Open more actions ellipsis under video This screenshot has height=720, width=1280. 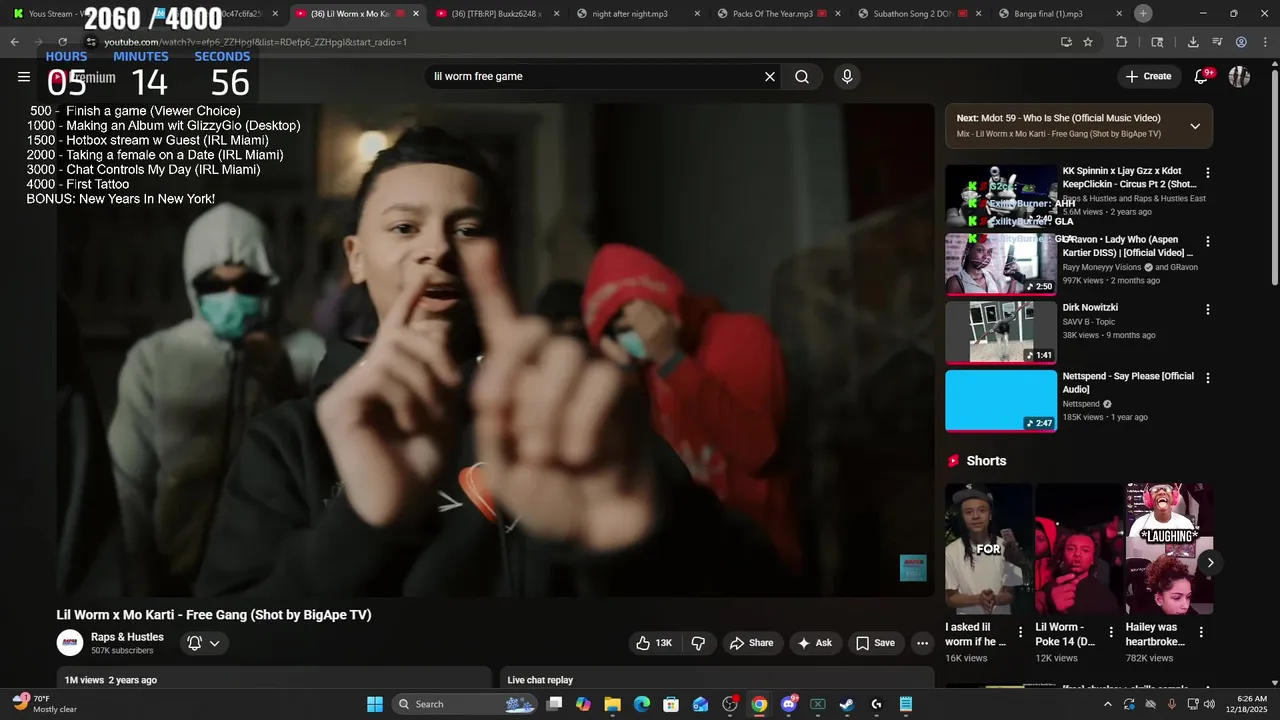point(923,643)
